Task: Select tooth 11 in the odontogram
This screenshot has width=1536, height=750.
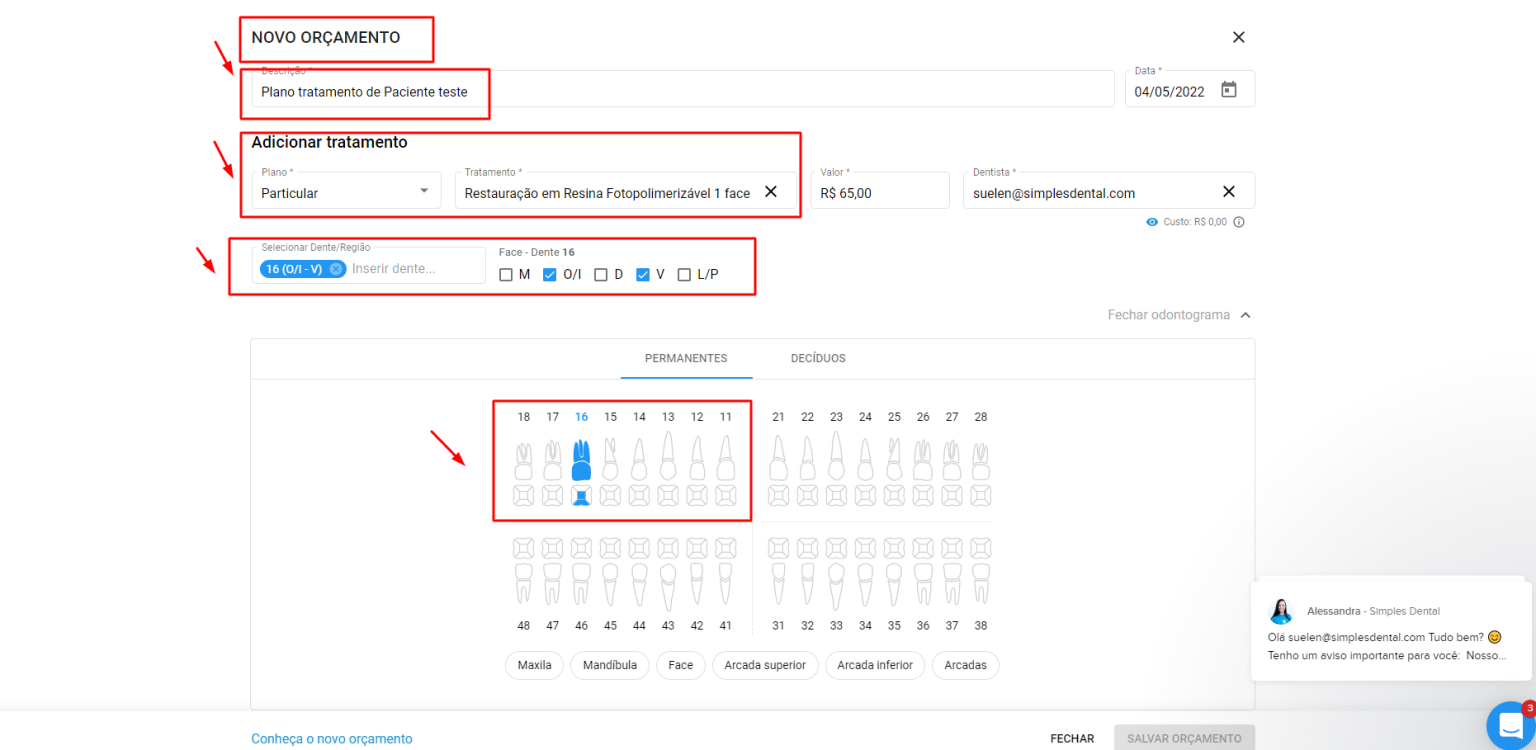Action: [726, 460]
